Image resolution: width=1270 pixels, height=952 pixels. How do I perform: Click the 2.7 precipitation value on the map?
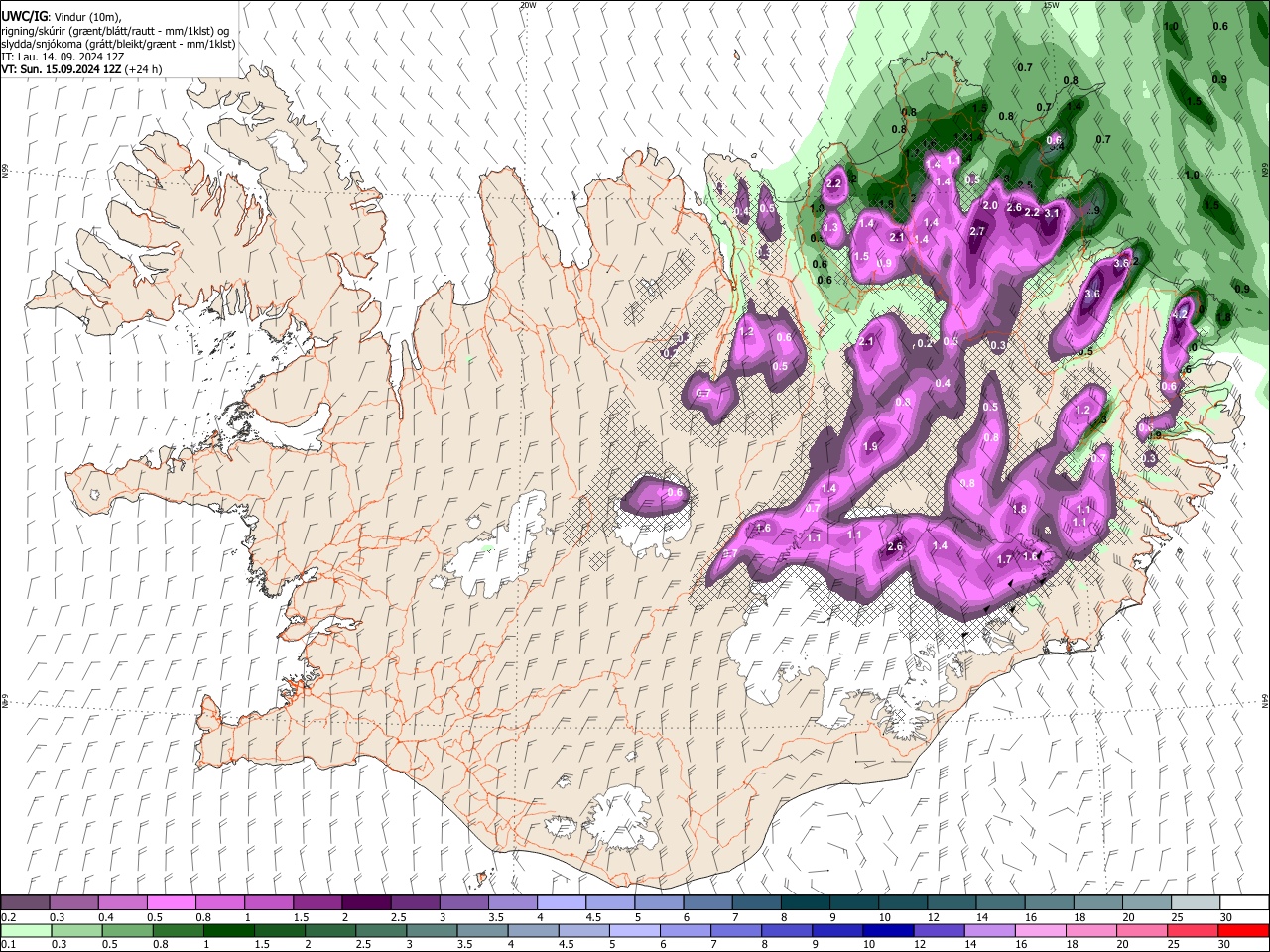tap(977, 231)
